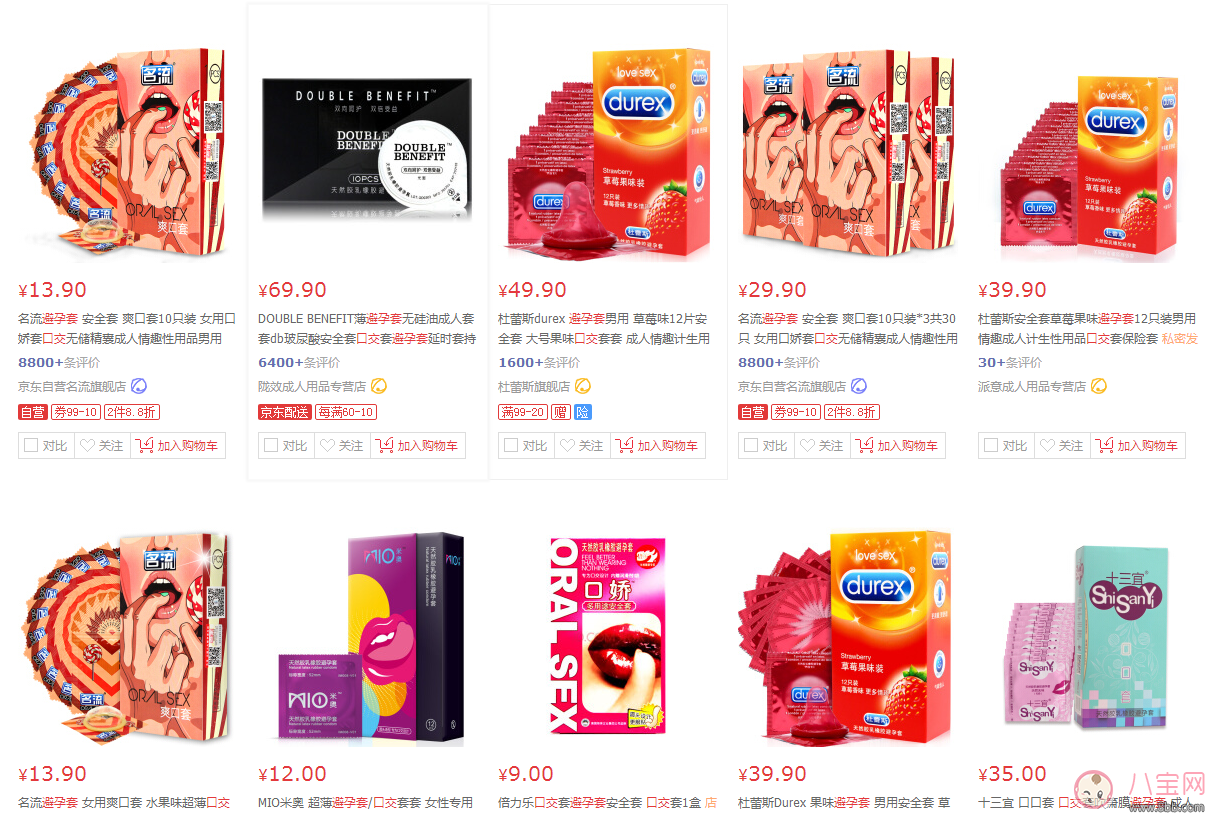
Task: Click the 每满60-10 promotion tag
Action: point(345,412)
